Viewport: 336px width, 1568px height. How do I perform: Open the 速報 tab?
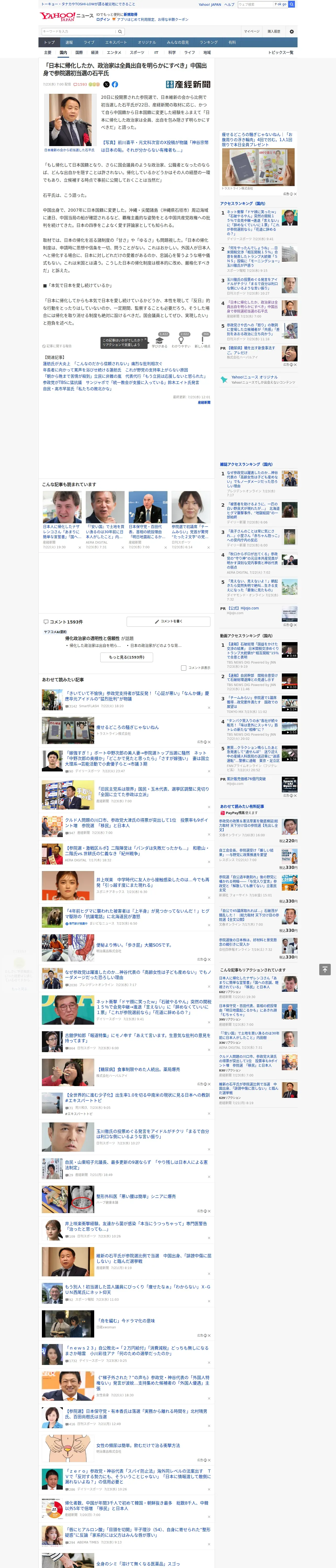click(69, 43)
